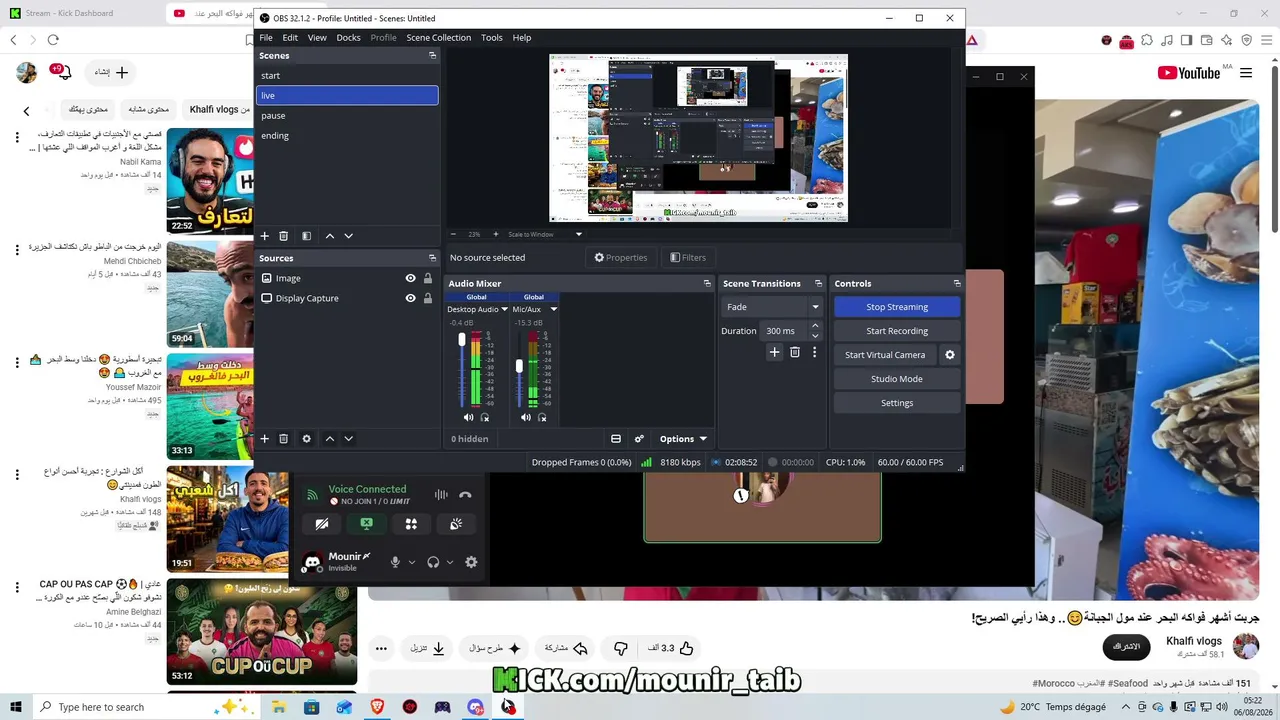The image size is (1280, 720).
Task: Open the OBS View menu
Action: coord(317,38)
